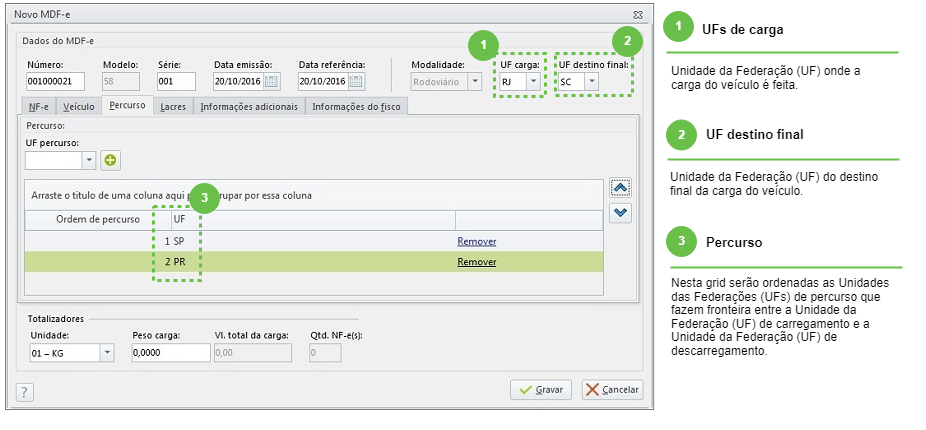Select the PR row in the grid
Screen dimensions: 926x430
[x=314, y=262]
